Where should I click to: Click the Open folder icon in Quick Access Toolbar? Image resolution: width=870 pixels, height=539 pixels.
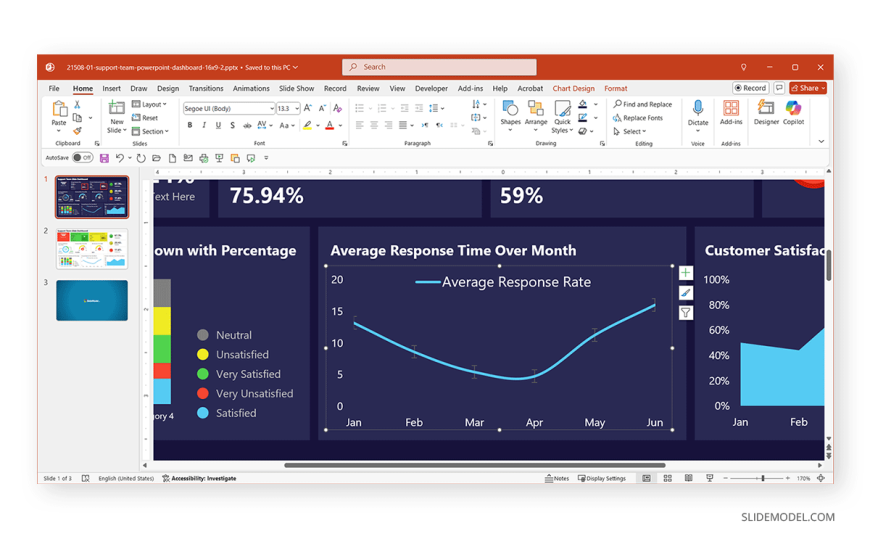pos(156,158)
